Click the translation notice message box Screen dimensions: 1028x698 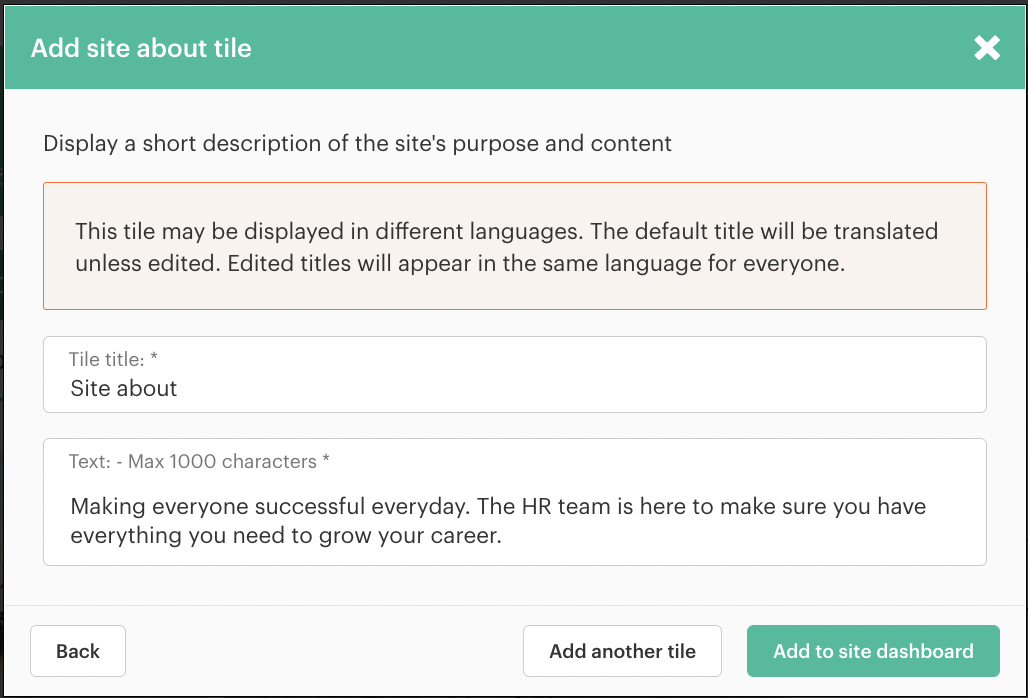[x=515, y=246]
